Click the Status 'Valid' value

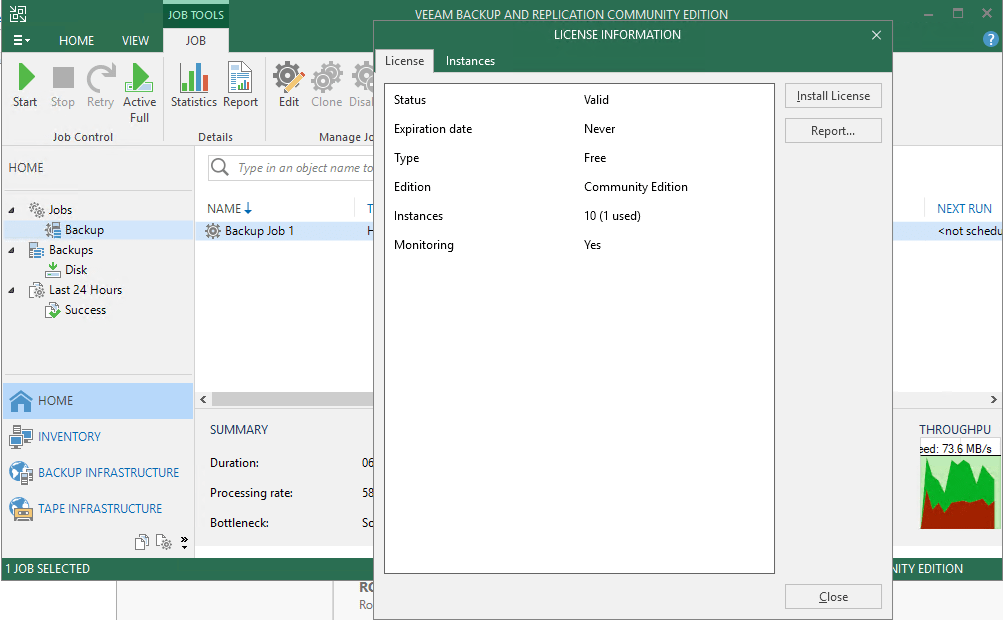(596, 100)
